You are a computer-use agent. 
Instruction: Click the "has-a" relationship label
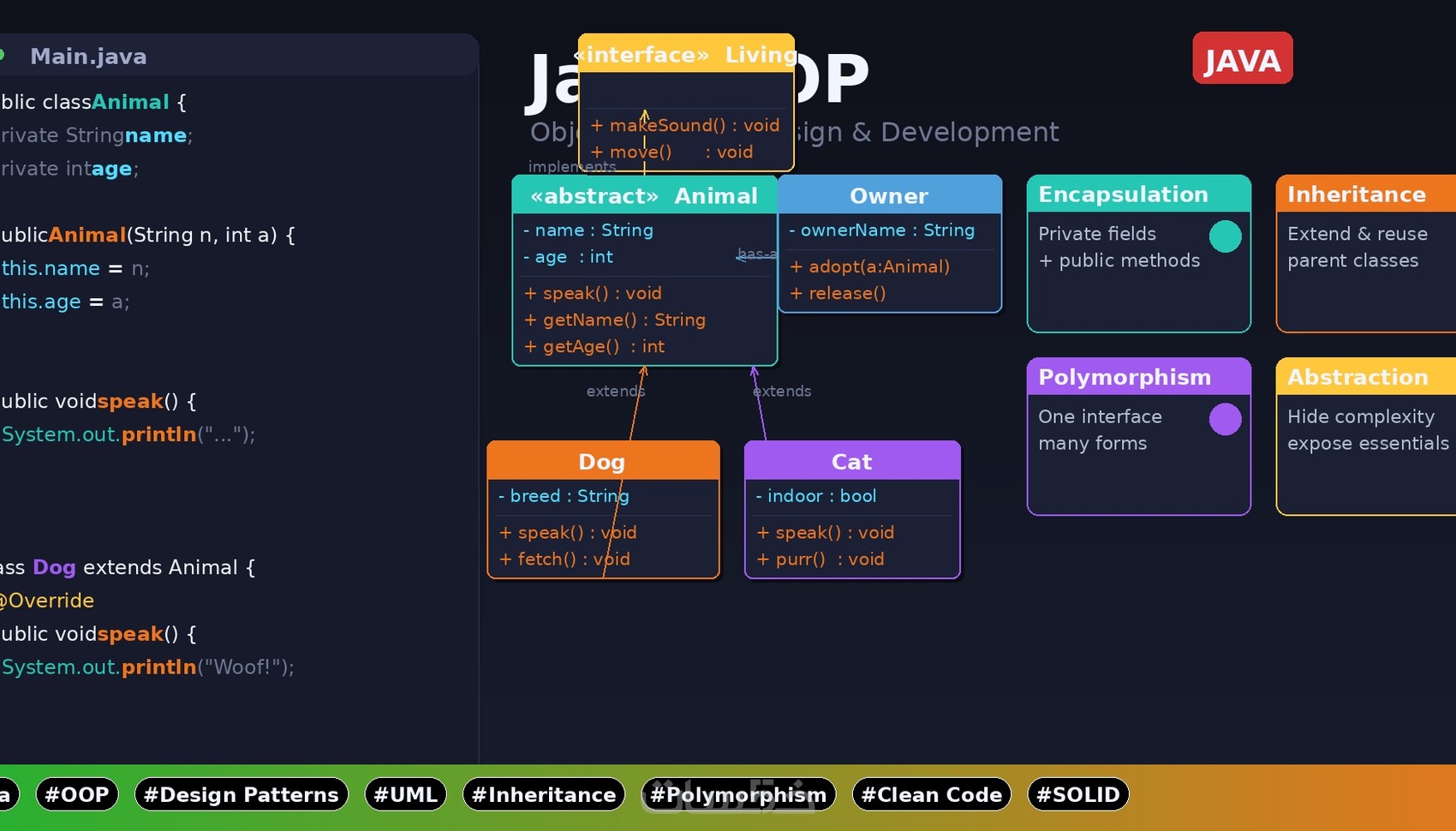[757, 254]
